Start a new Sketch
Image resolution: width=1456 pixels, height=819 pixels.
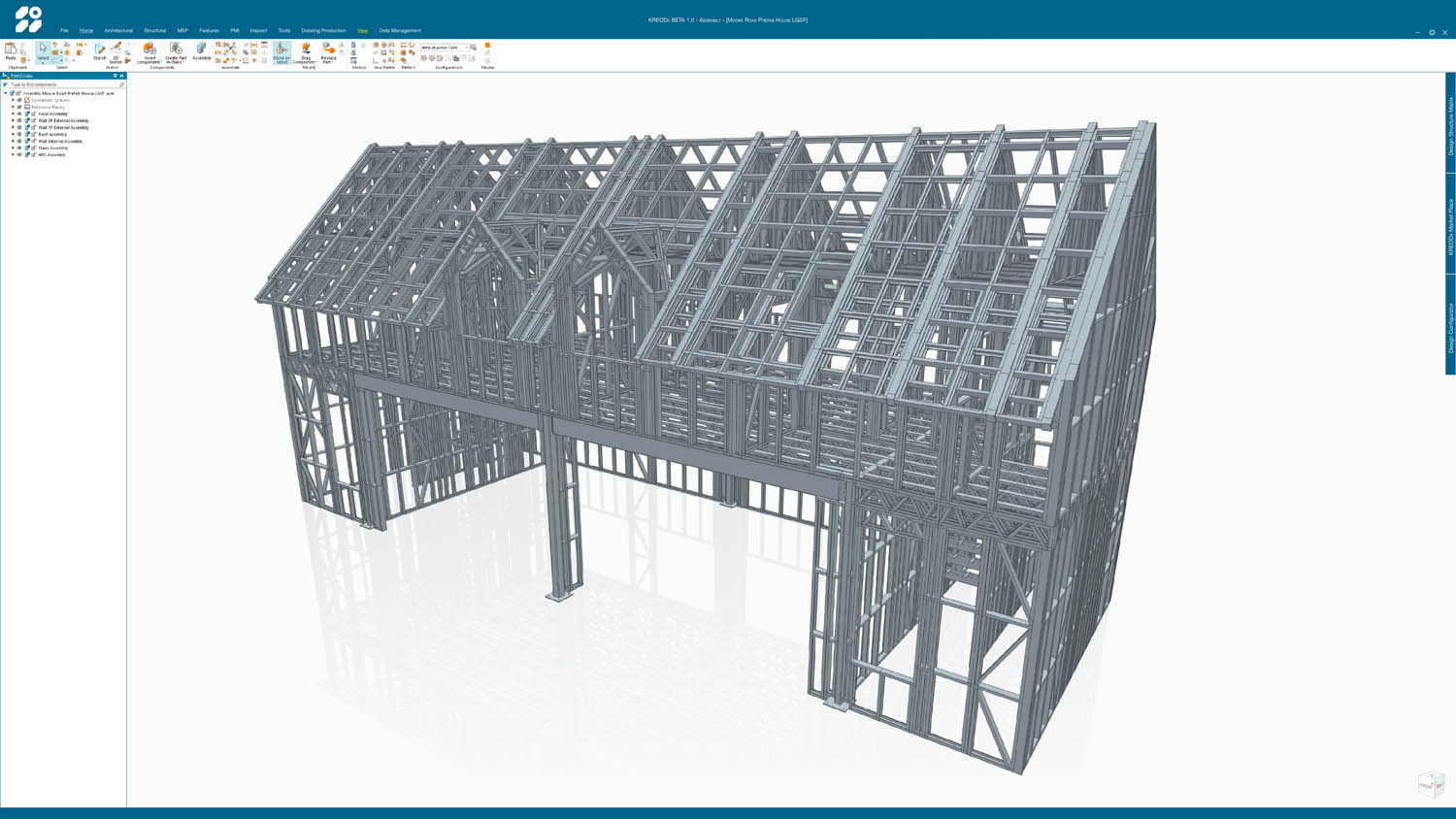100,49
